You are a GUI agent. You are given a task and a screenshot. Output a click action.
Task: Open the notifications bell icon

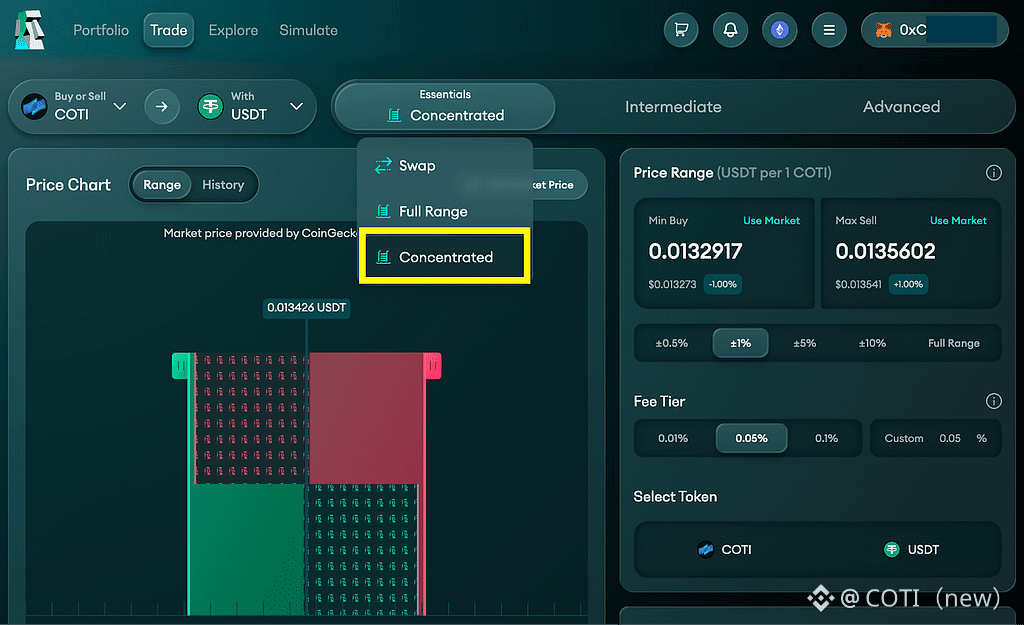point(730,30)
